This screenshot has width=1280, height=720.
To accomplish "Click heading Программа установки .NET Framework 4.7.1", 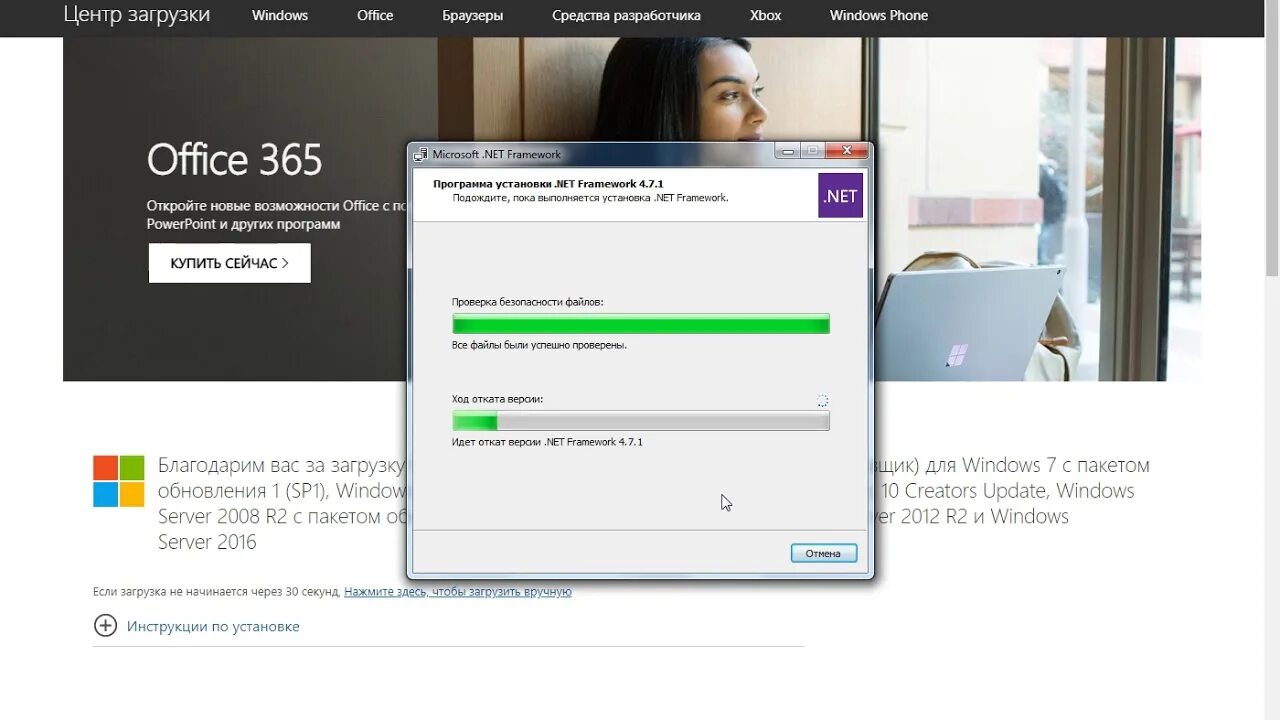I will click(548, 184).
